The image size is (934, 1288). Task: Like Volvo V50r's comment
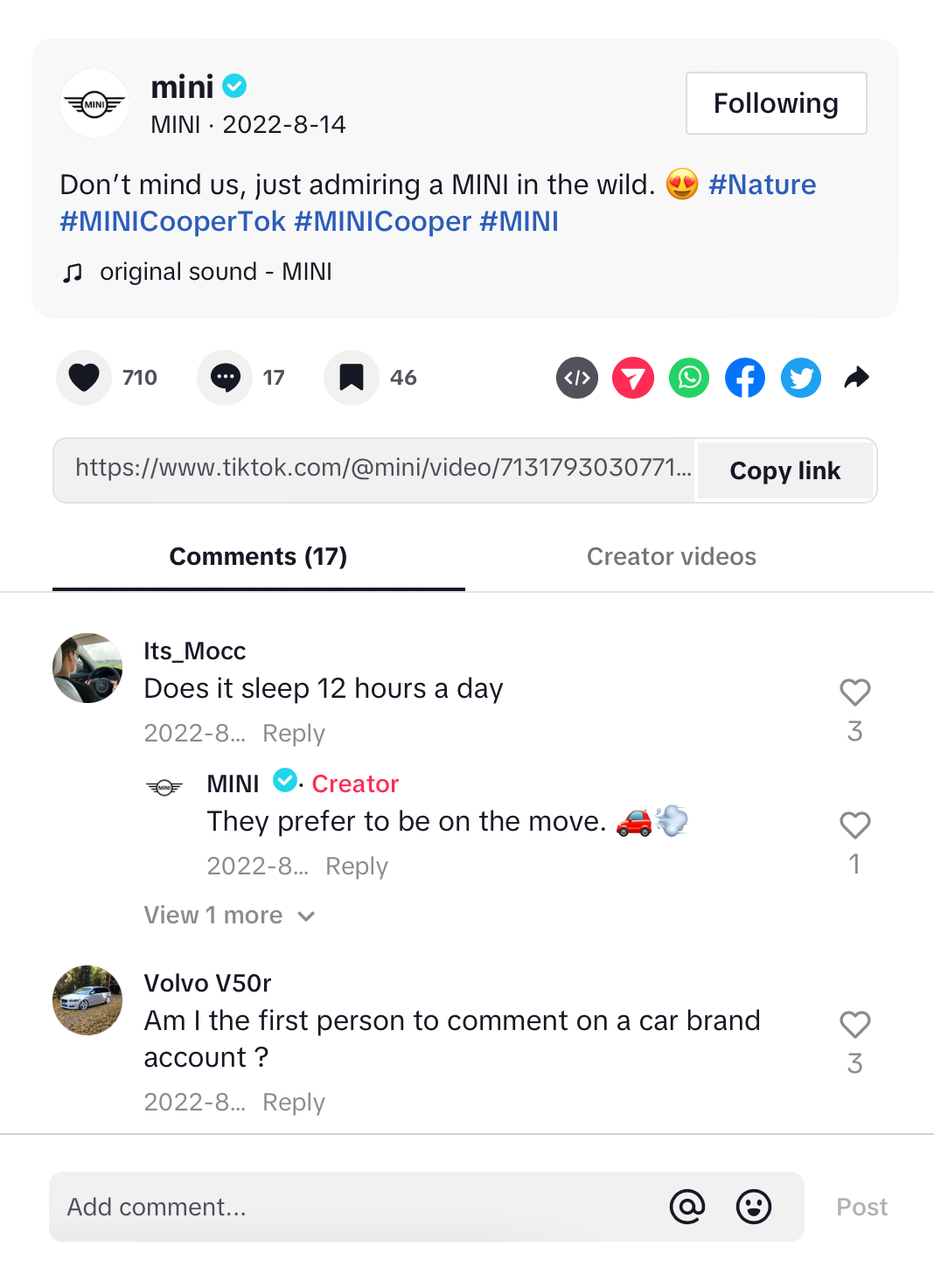pos(854,1025)
